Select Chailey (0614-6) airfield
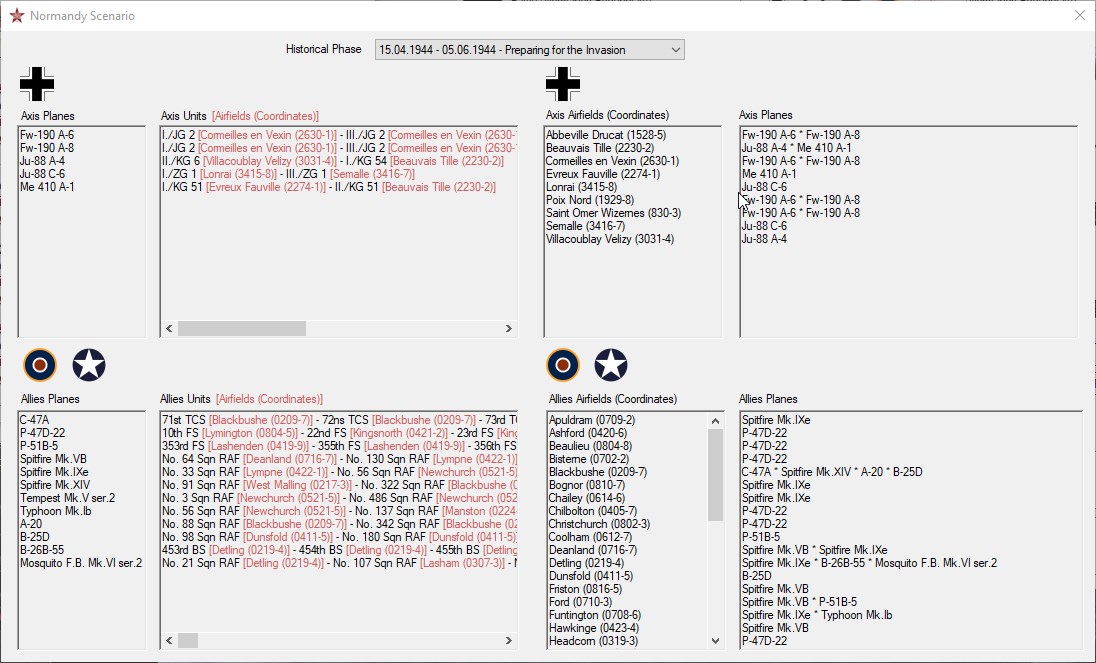This screenshot has height=663, width=1096. click(628, 498)
